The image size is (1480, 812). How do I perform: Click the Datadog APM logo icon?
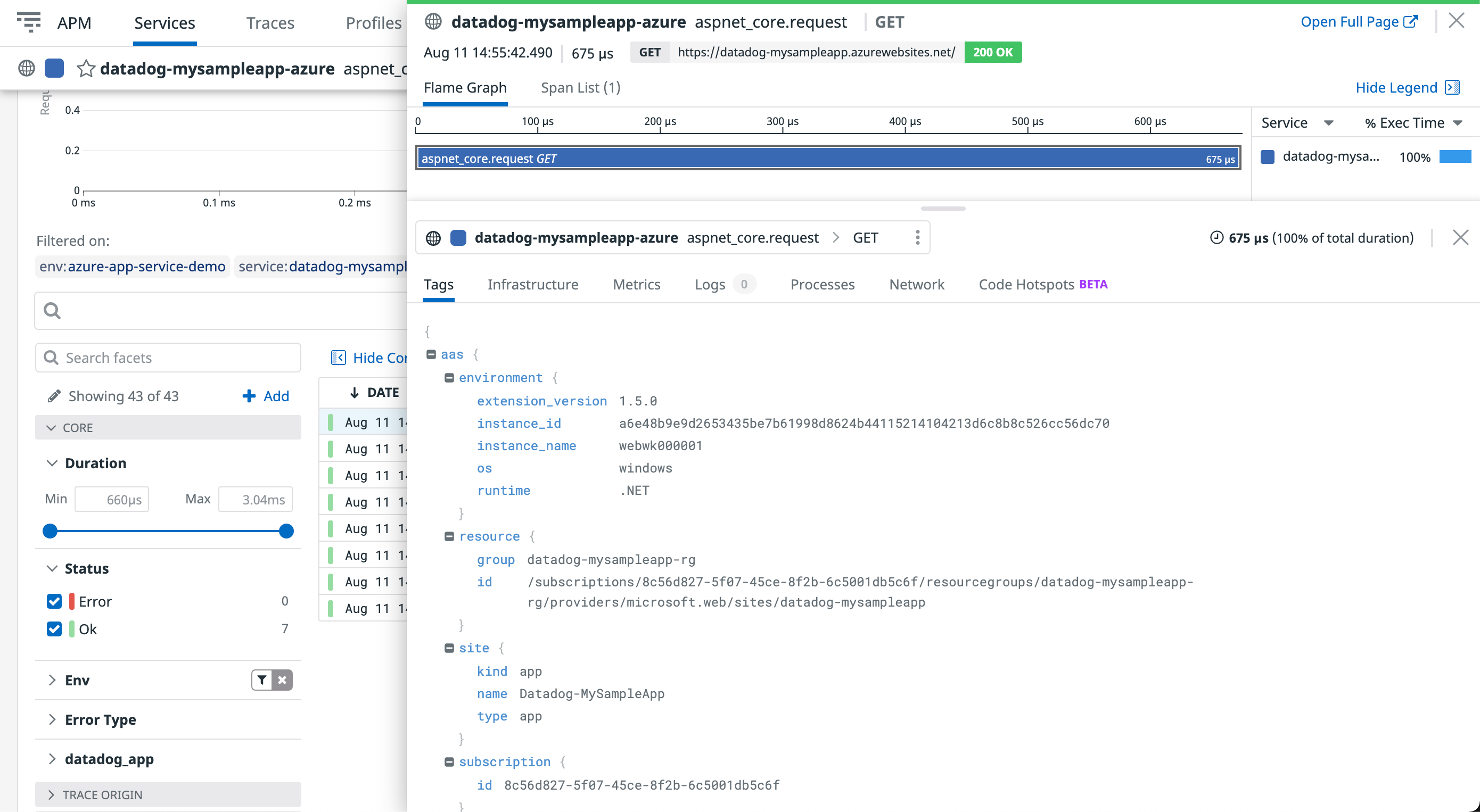[30, 22]
